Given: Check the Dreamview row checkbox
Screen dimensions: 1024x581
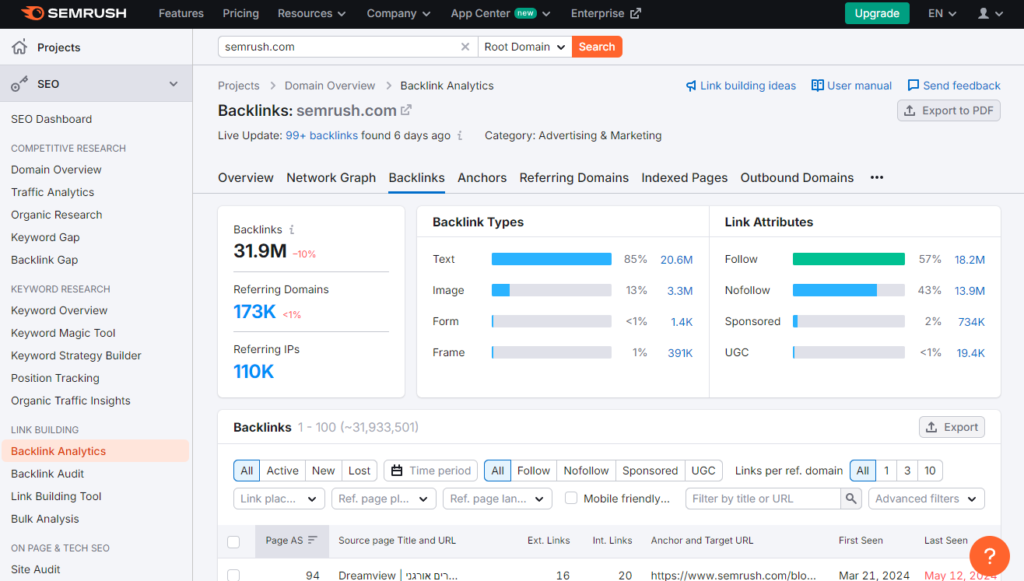Looking at the screenshot, I should coord(234,575).
